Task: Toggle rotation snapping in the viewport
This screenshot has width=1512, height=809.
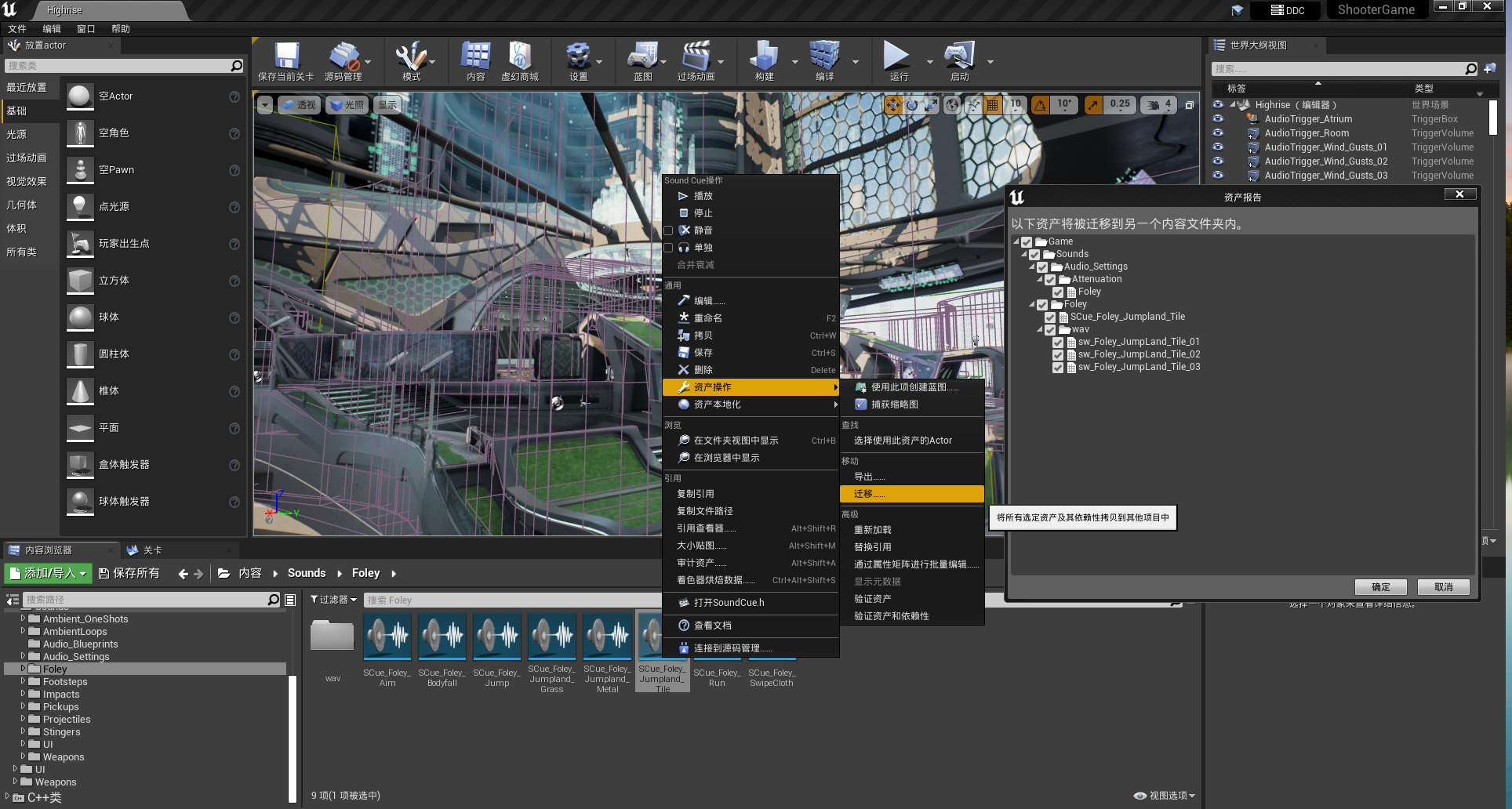Action: click(x=1040, y=104)
